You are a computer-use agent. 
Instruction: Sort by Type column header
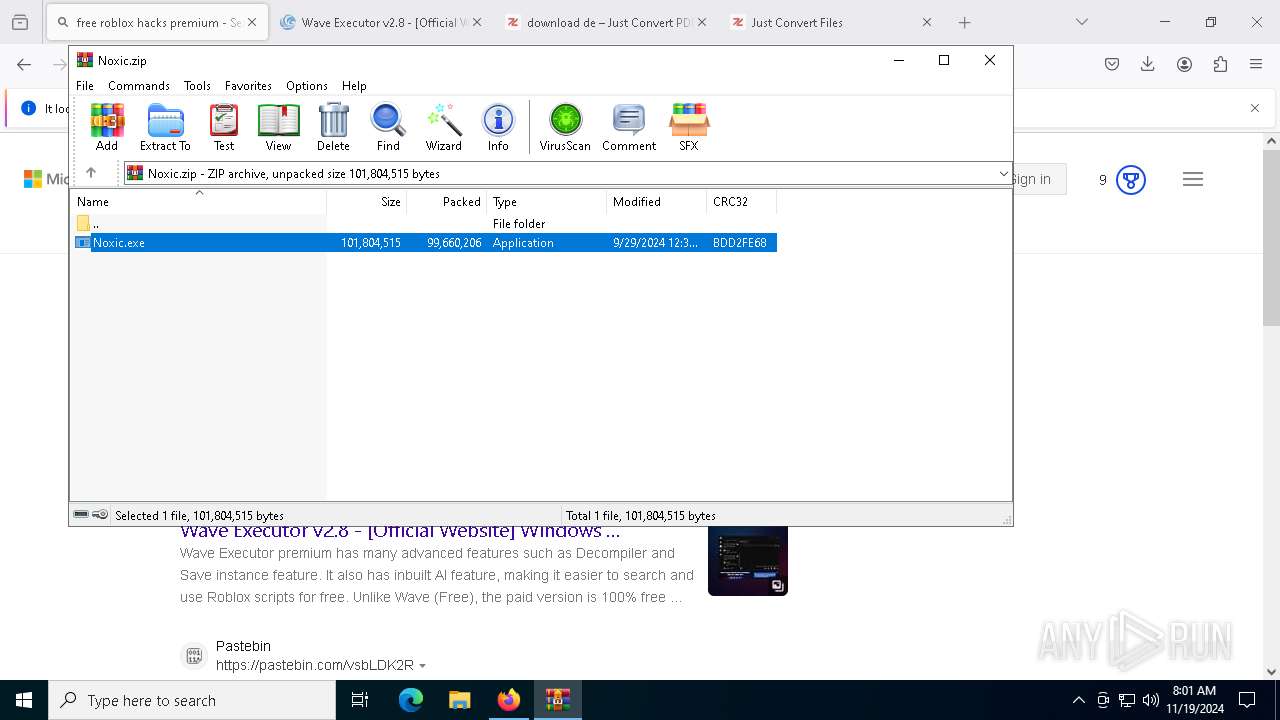coord(547,202)
